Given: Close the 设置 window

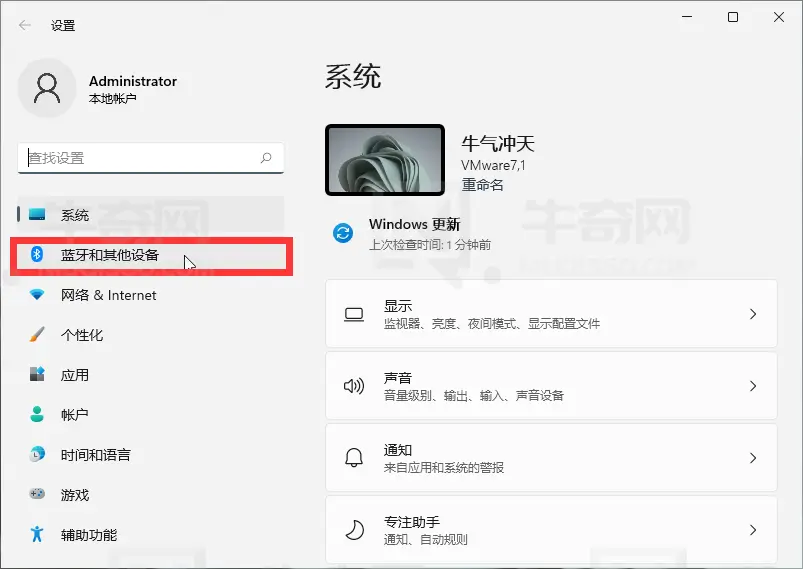Looking at the screenshot, I should click(x=779, y=17).
